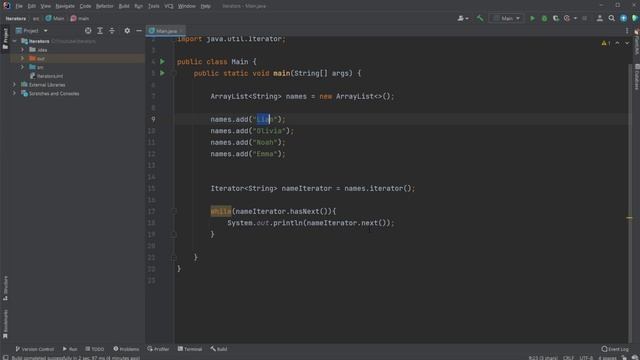640x360 pixels.
Task: Open the Build menu
Action: (124, 6)
